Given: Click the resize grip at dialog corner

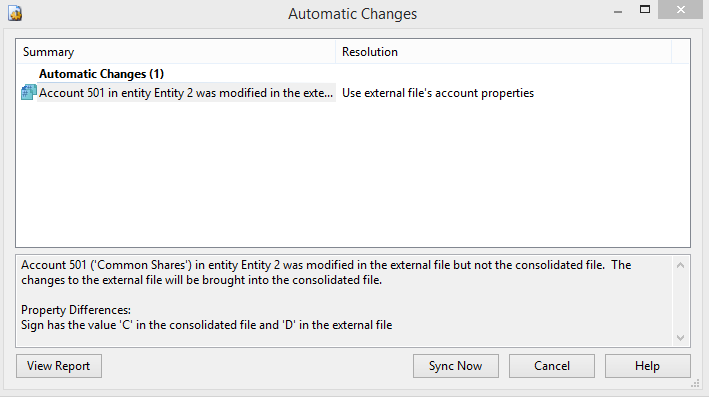Looking at the screenshot, I should pyautogui.click(x=695, y=384).
